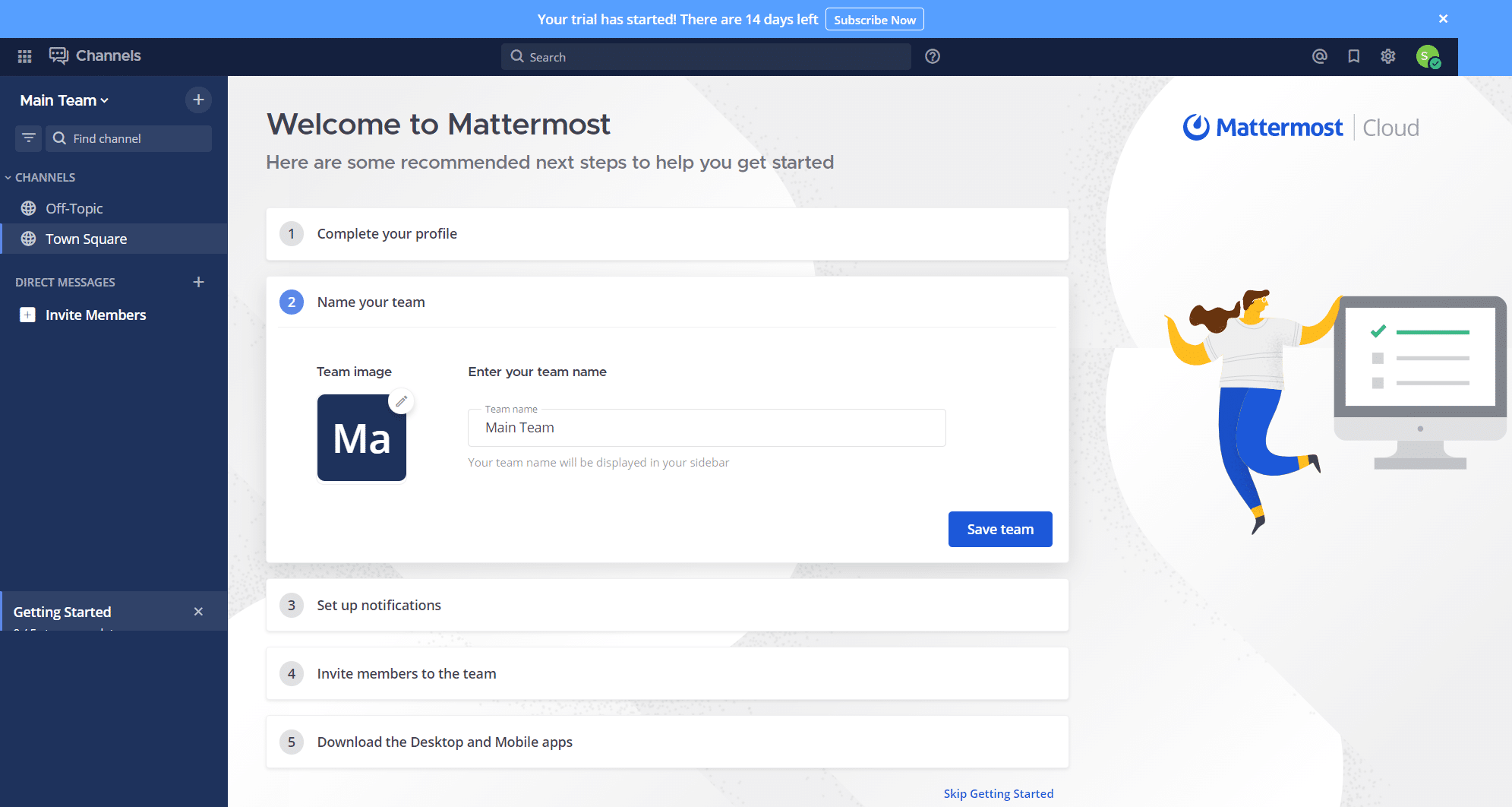Image resolution: width=1512 pixels, height=807 pixels.
Task: Expand the Main Team dropdown menu
Action: coord(65,100)
